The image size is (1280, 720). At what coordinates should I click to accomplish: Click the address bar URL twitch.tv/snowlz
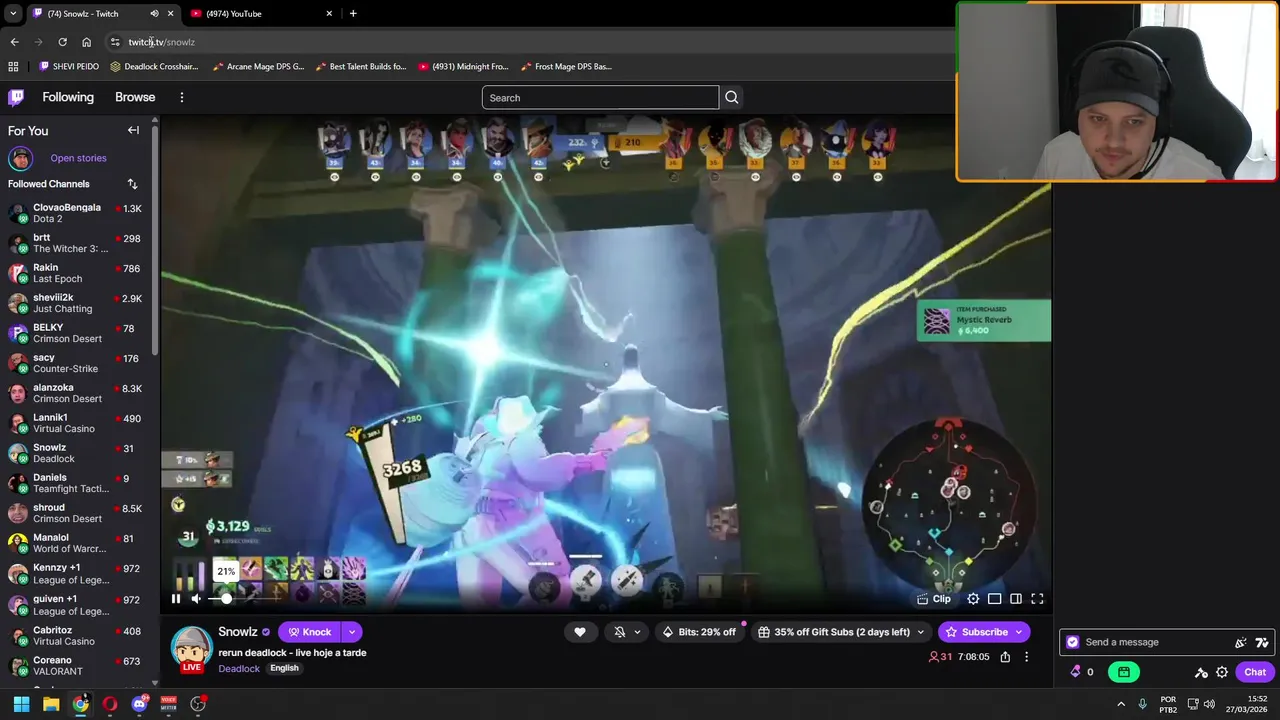162,42
